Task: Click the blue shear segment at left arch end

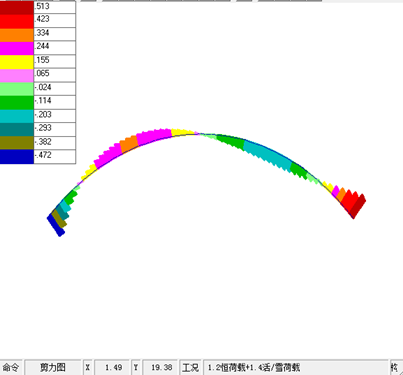Action: click(x=56, y=225)
